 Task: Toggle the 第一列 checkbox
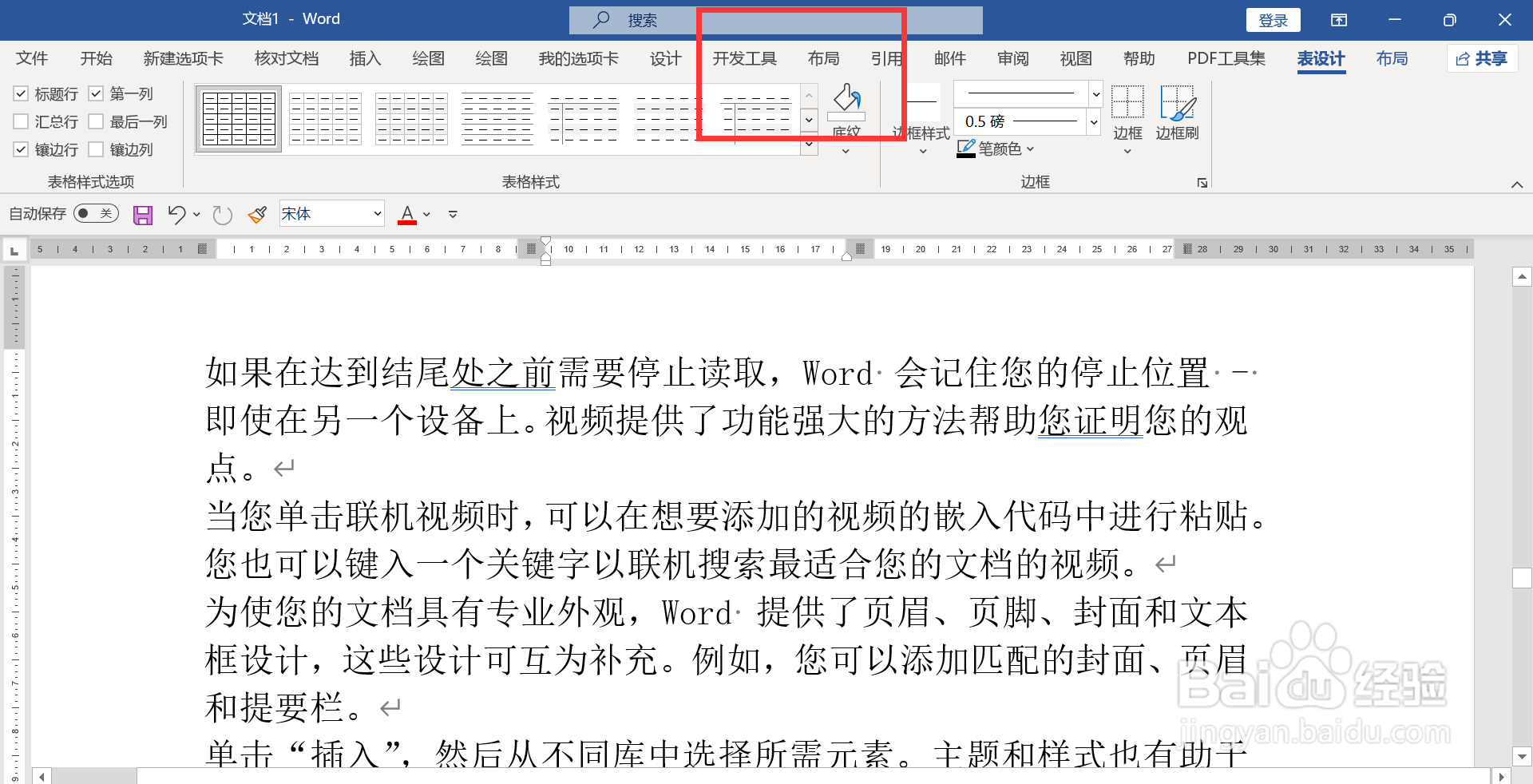point(96,93)
